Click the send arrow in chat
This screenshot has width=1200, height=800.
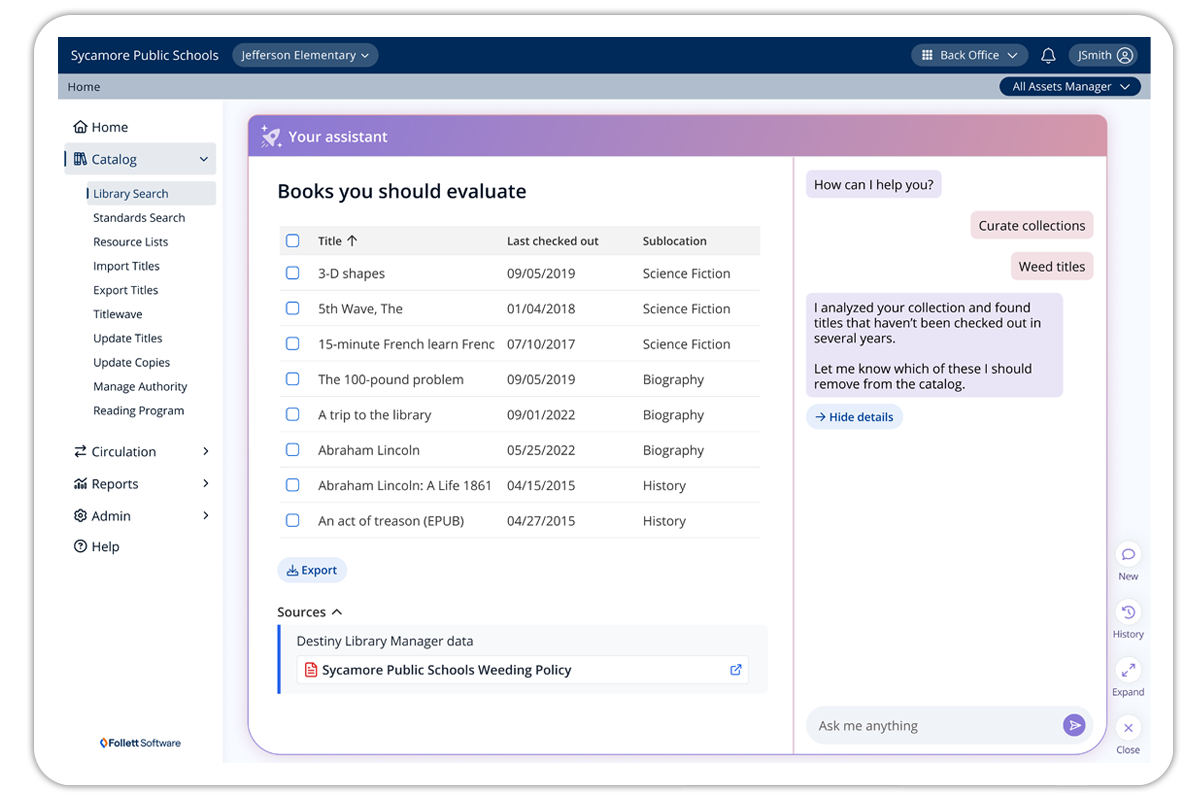(x=1074, y=726)
